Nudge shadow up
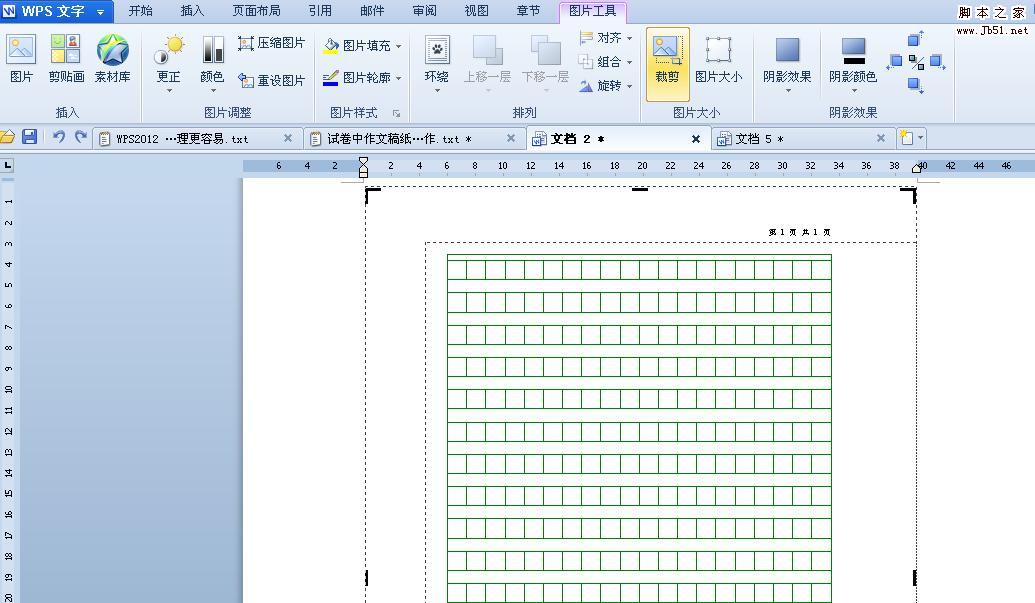The image size is (1035, 603). (916, 39)
